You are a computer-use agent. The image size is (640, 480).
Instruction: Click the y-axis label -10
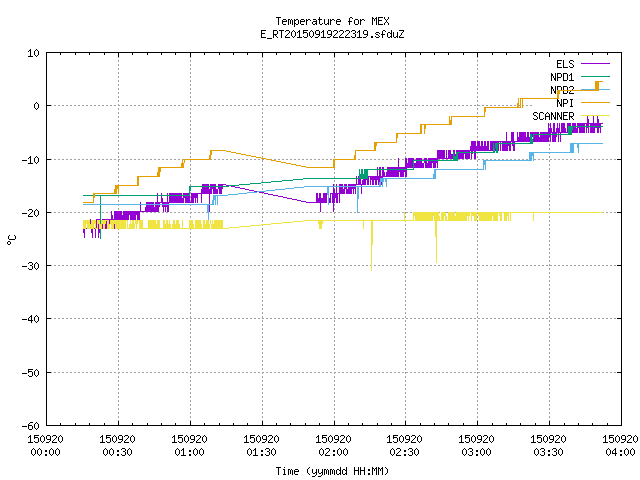[31, 160]
